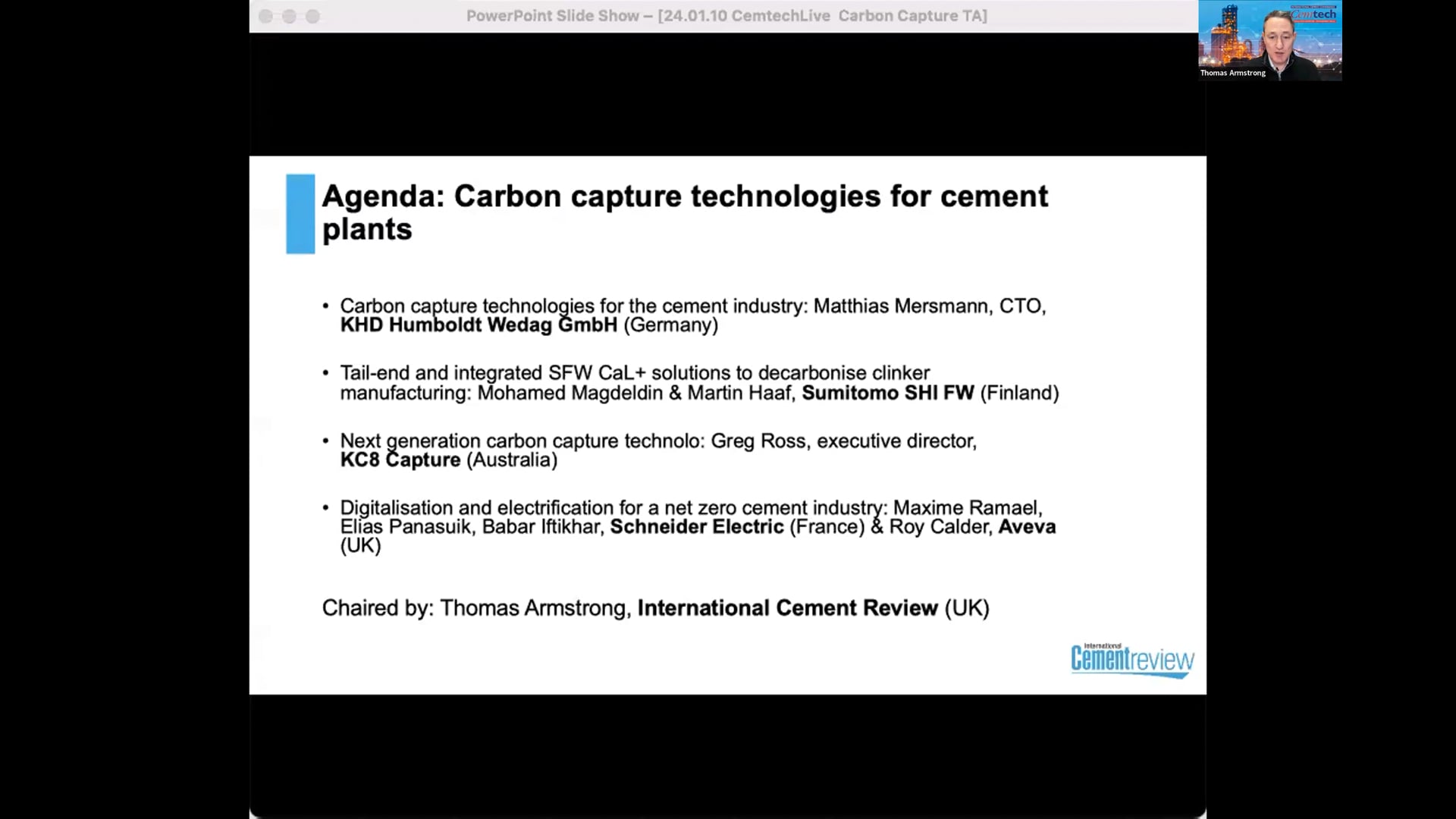Click 'Schneider Electric' bold text
Image resolution: width=1456 pixels, height=819 pixels.
click(697, 527)
